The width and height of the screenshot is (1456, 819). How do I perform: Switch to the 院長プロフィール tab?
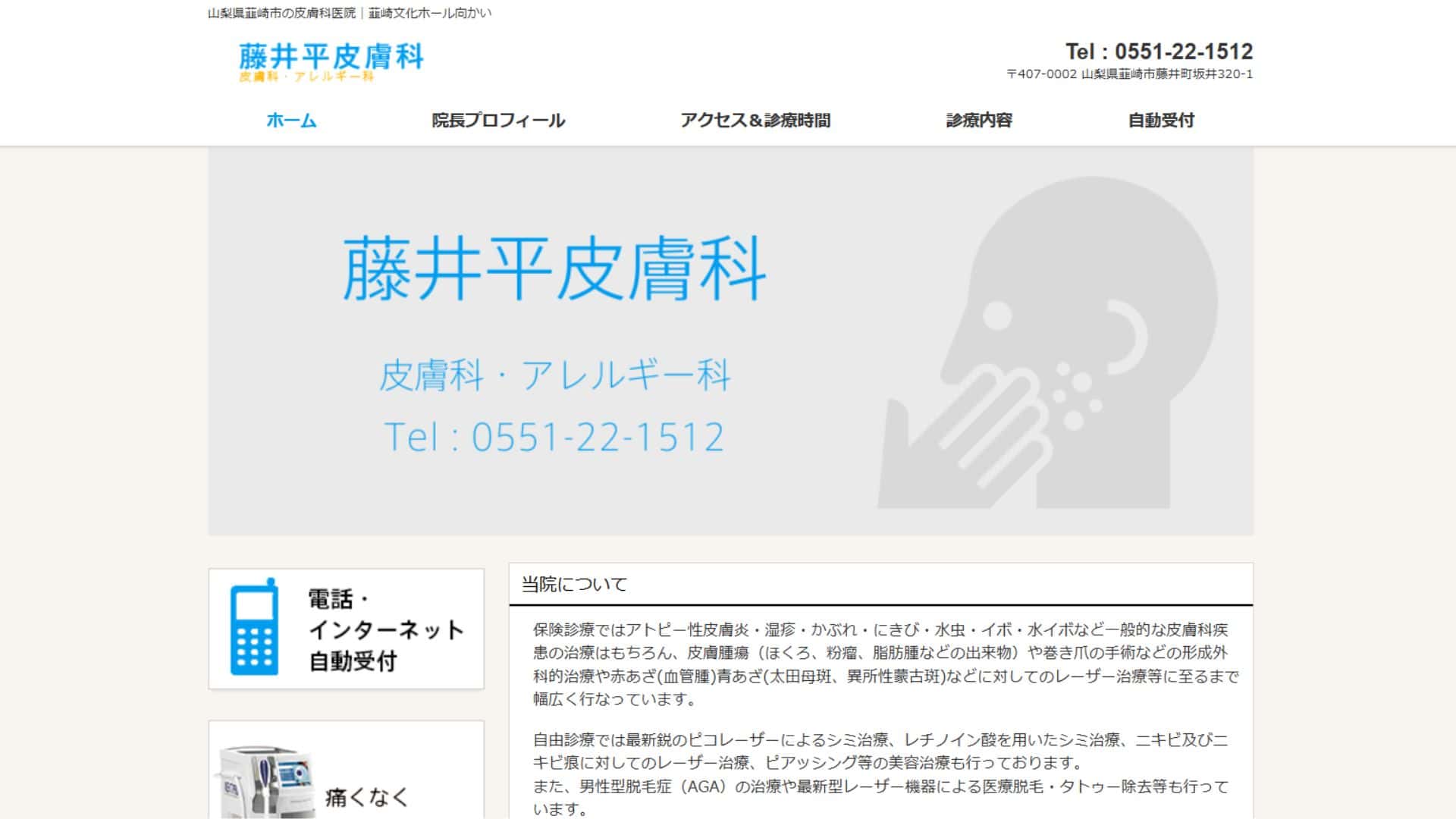pyautogui.click(x=497, y=120)
